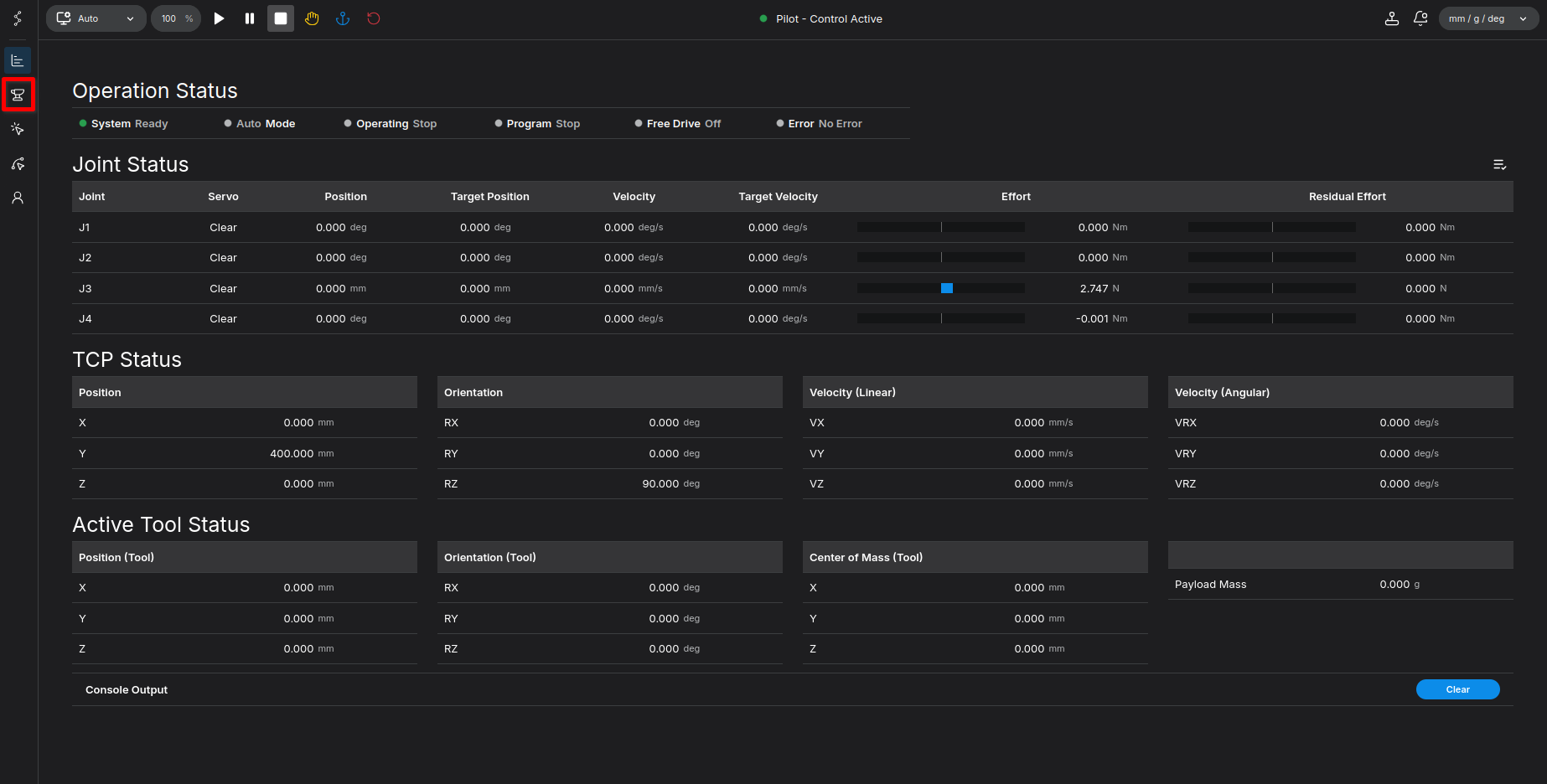
Task: Click the blue anchor icon in toolbar
Action: (343, 18)
